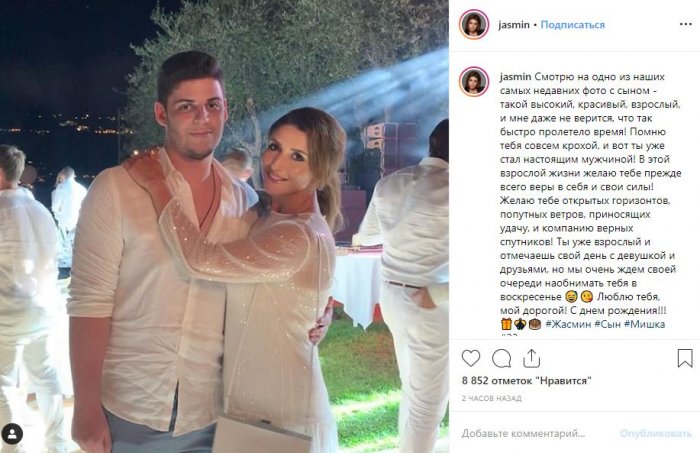Follow jasmin via Подписаться link

pyautogui.click(x=572, y=25)
